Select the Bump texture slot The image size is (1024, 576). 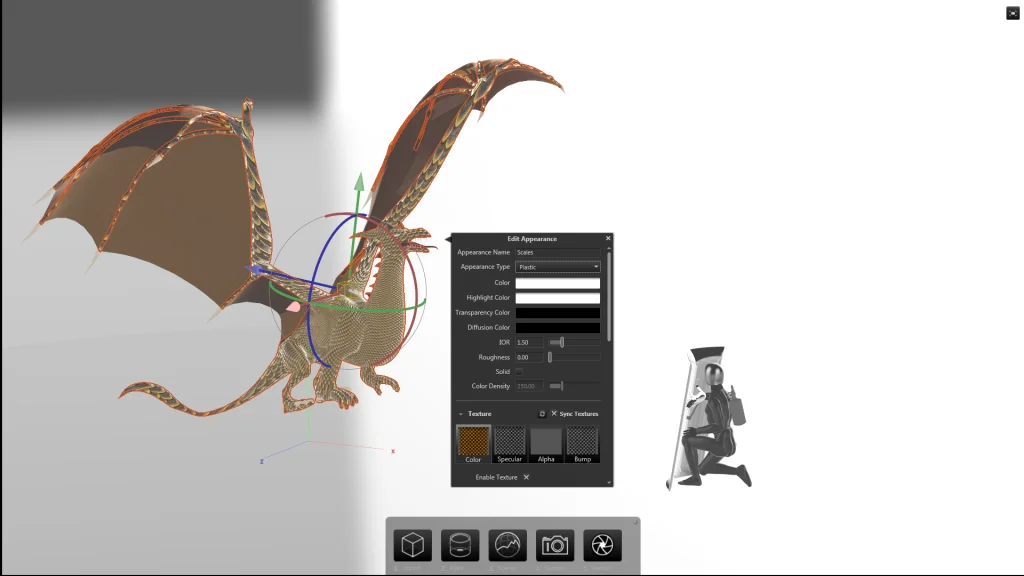582,441
